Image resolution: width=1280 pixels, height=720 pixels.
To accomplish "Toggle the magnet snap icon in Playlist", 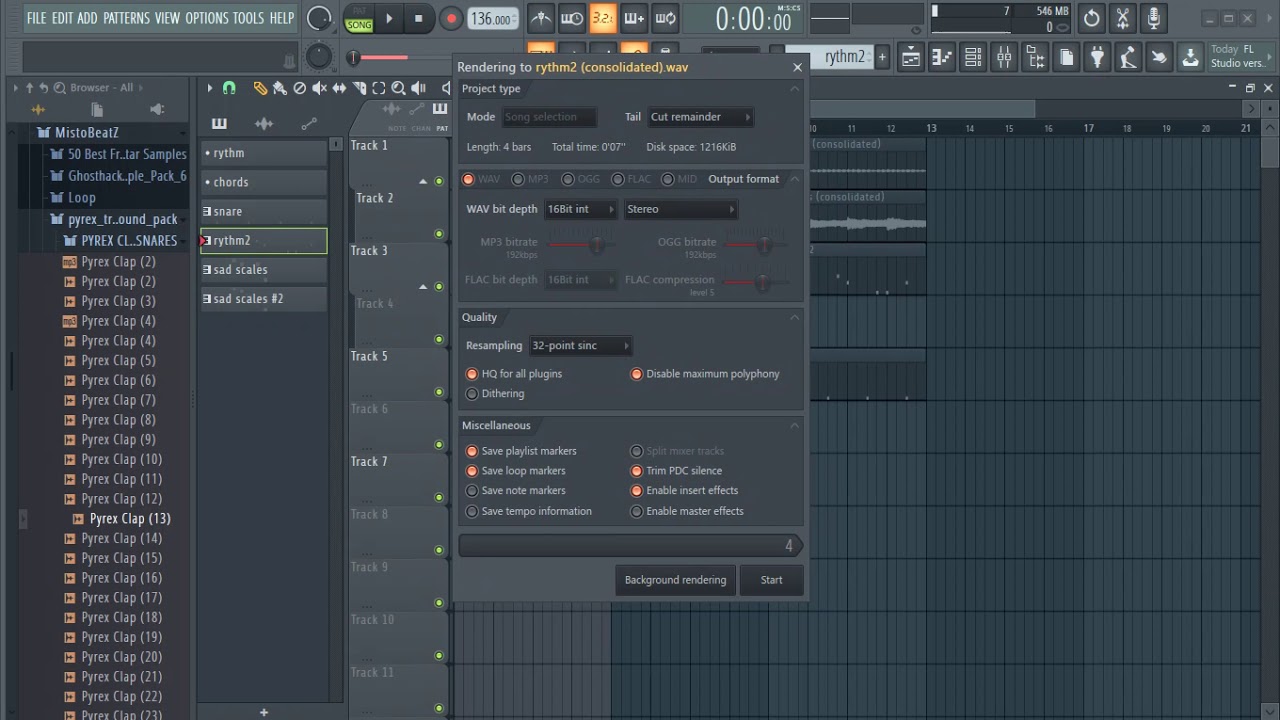I will tap(229, 88).
